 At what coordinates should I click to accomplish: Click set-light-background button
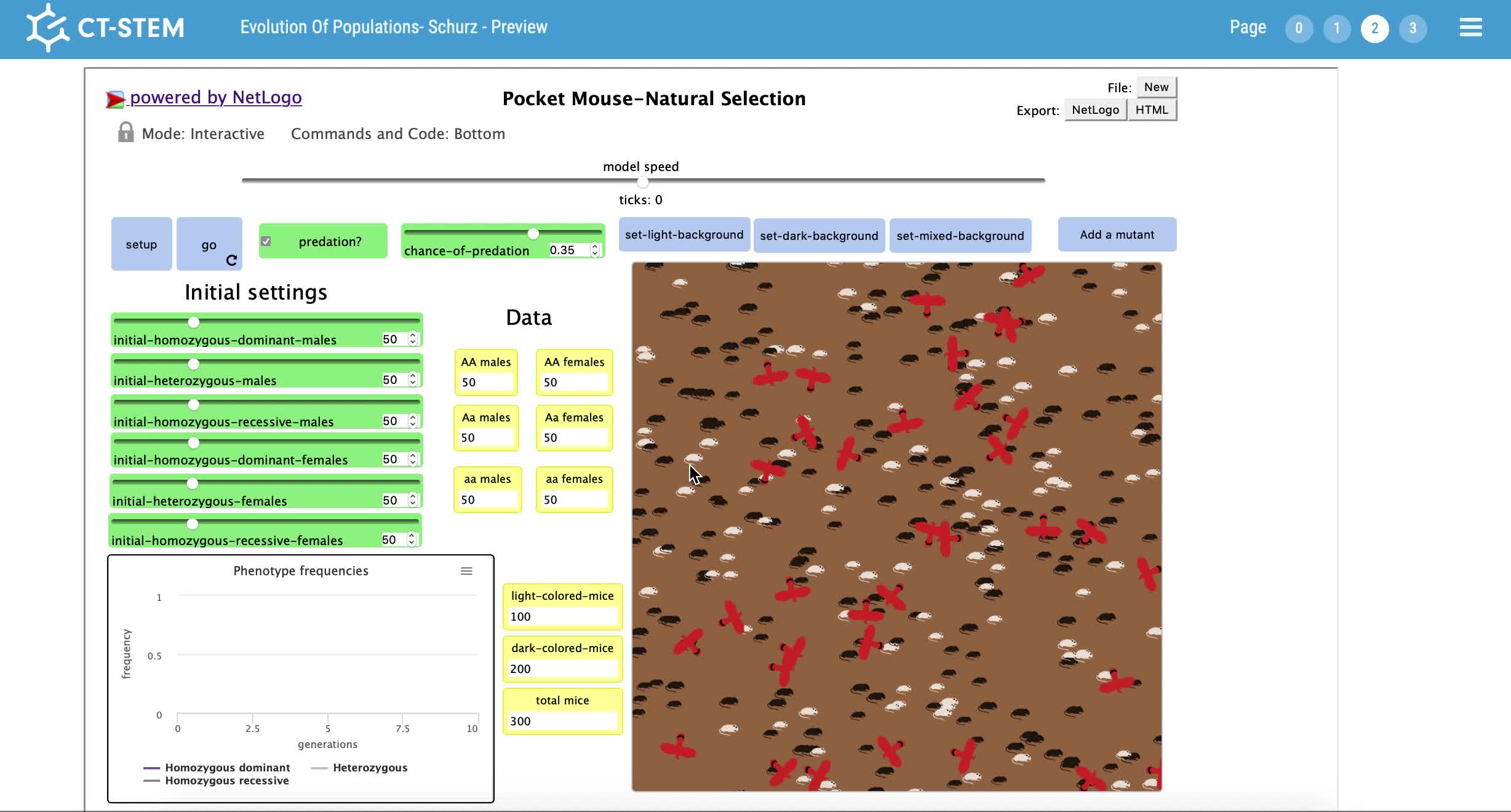tap(684, 234)
